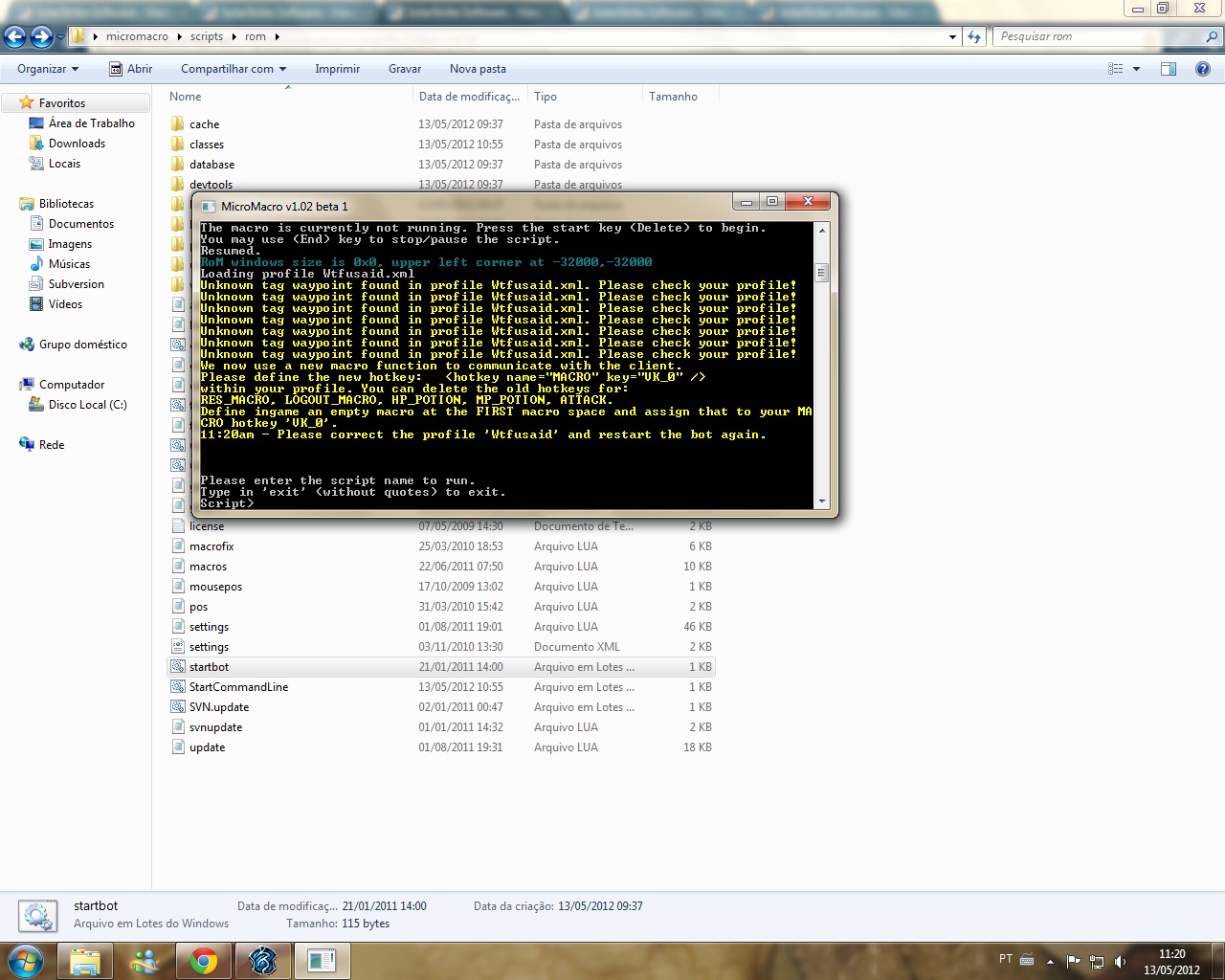Viewport: 1225px width, 980px height.
Task: Open Windows Live Messenger taskbar icon
Action: (x=145, y=961)
